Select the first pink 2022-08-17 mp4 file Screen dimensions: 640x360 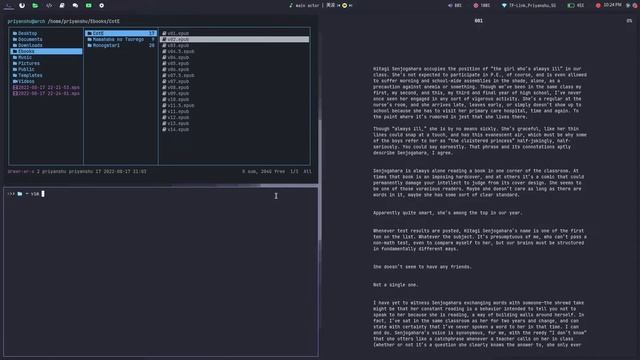tap(46, 87)
